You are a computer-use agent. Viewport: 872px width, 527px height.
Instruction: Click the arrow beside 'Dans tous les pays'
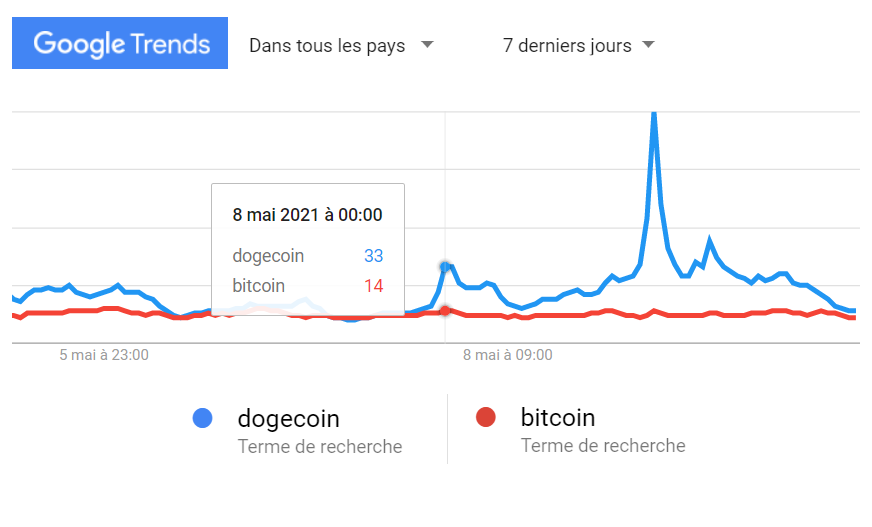[x=428, y=45]
